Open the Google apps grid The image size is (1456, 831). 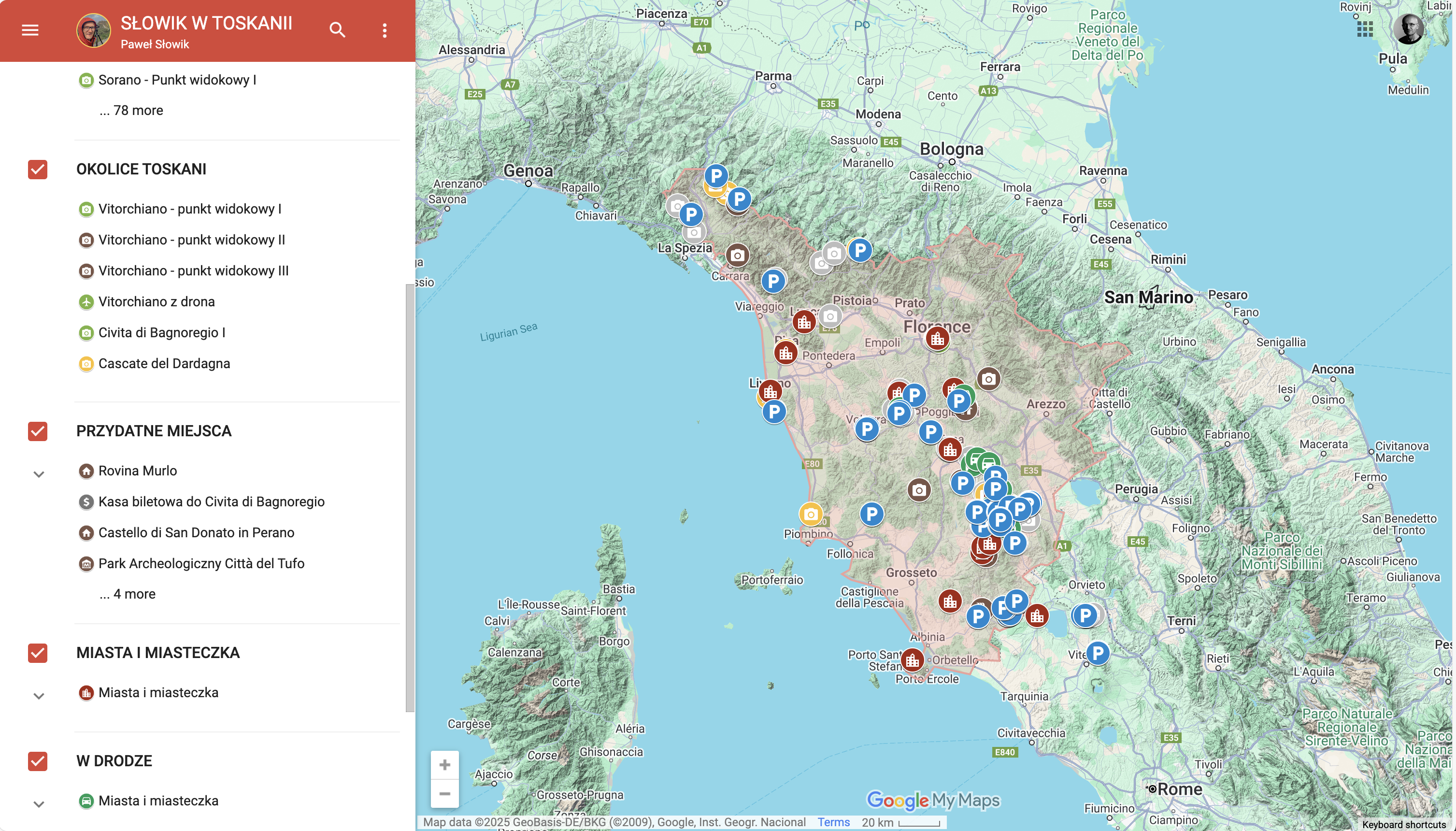pos(1365,29)
